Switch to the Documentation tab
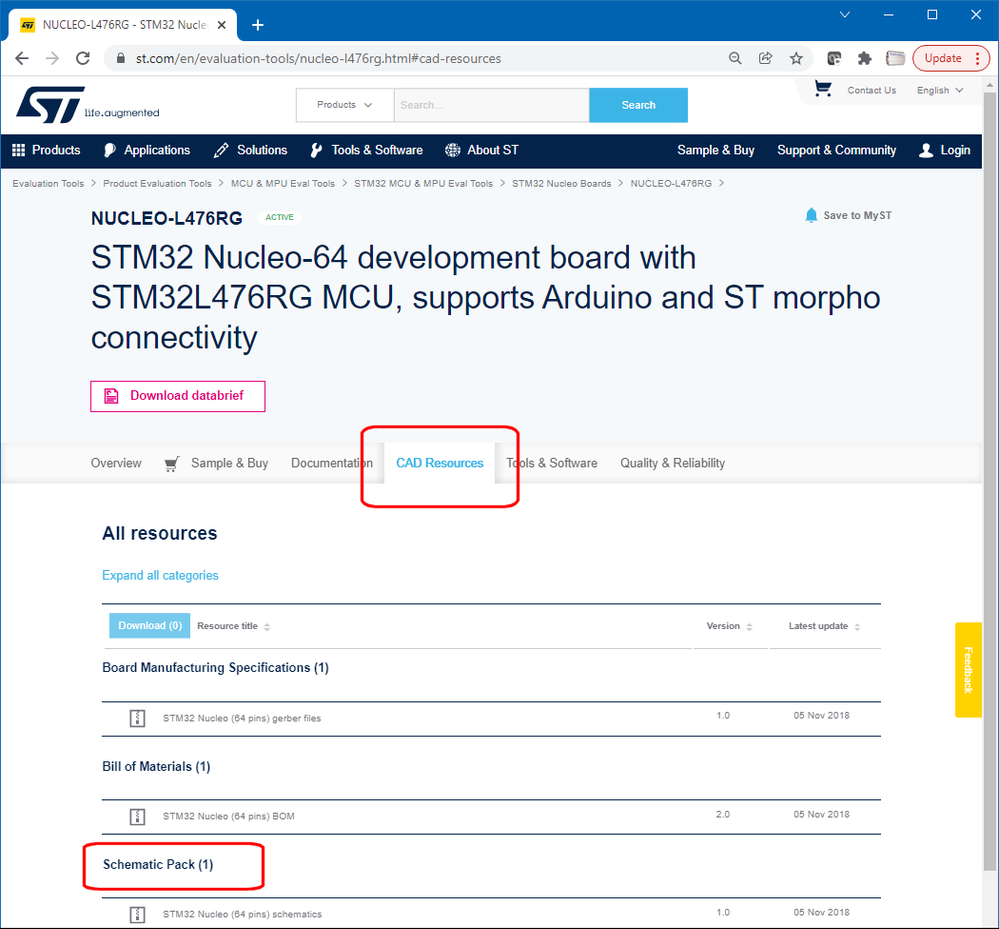999x929 pixels. (x=332, y=463)
